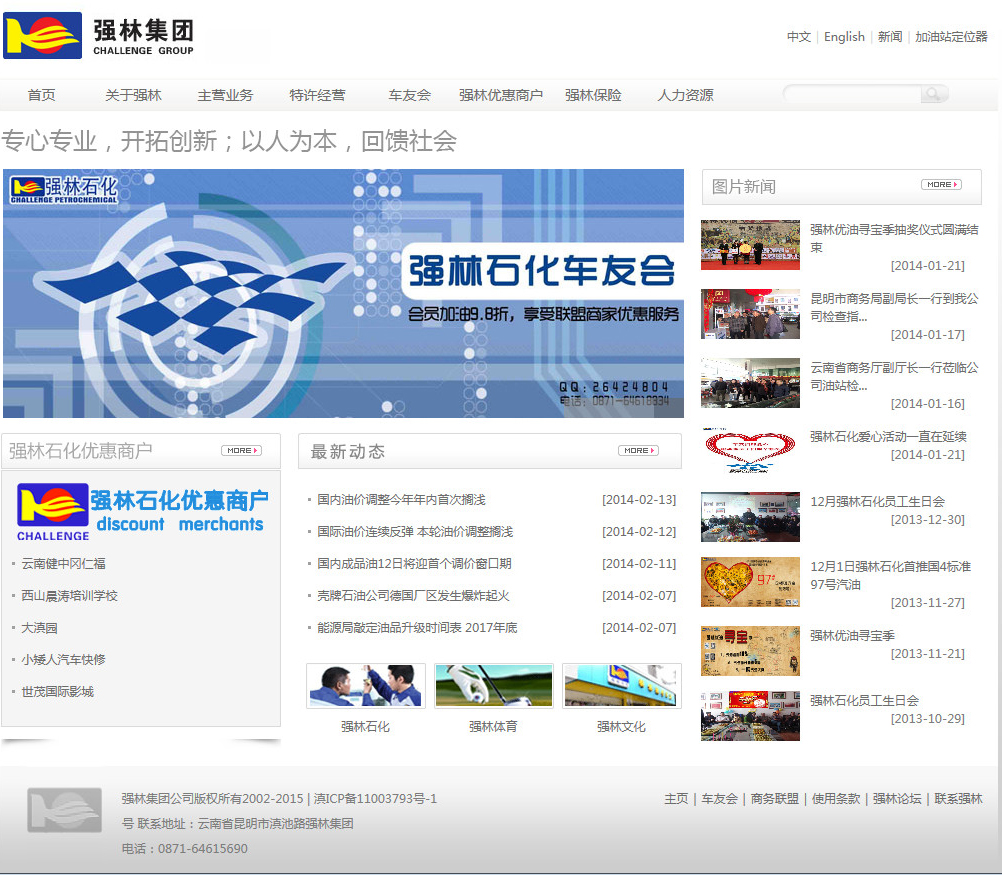Viewport: 1002px width, 875px height.
Task: Switch language to English
Action: (x=844, y=37)
